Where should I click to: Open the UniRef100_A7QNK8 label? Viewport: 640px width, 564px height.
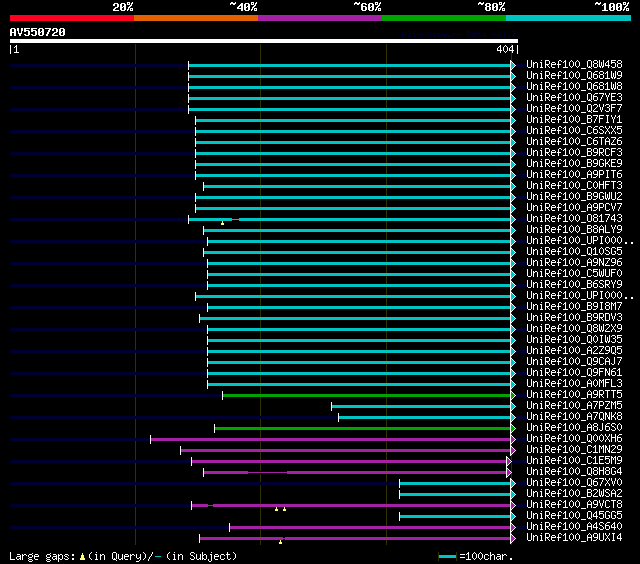coord(574,417)
